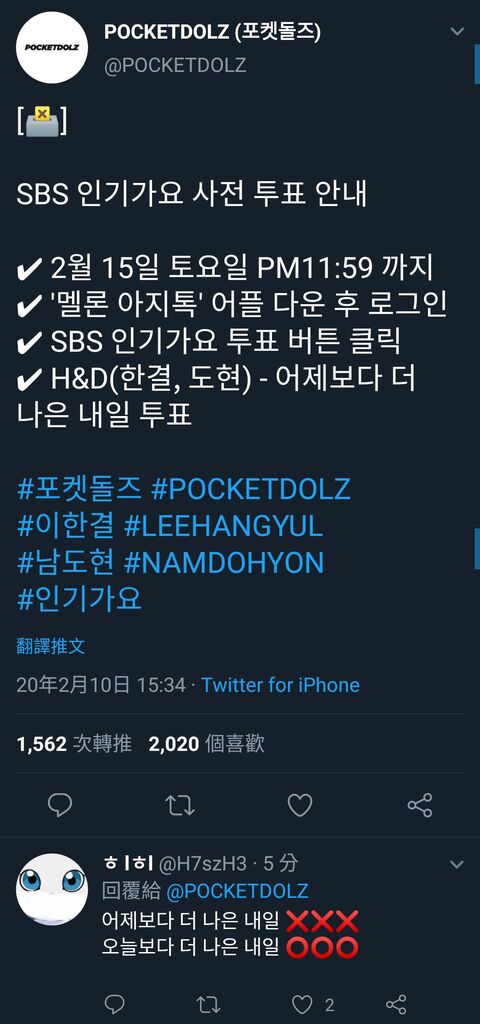
Task: Open the POCKETDOLZ profile picture
Action: pos(52,48)
